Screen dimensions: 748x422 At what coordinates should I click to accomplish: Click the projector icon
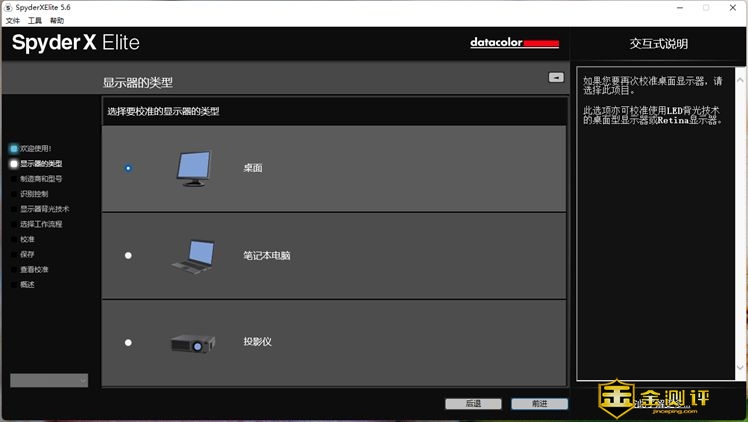(193, 343)
